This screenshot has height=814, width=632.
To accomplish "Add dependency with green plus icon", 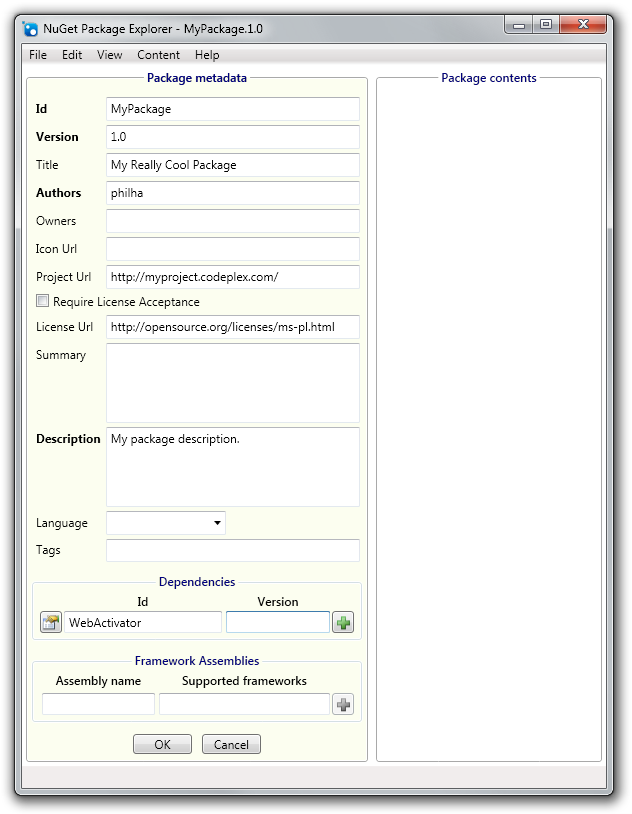I will point(343,622).
